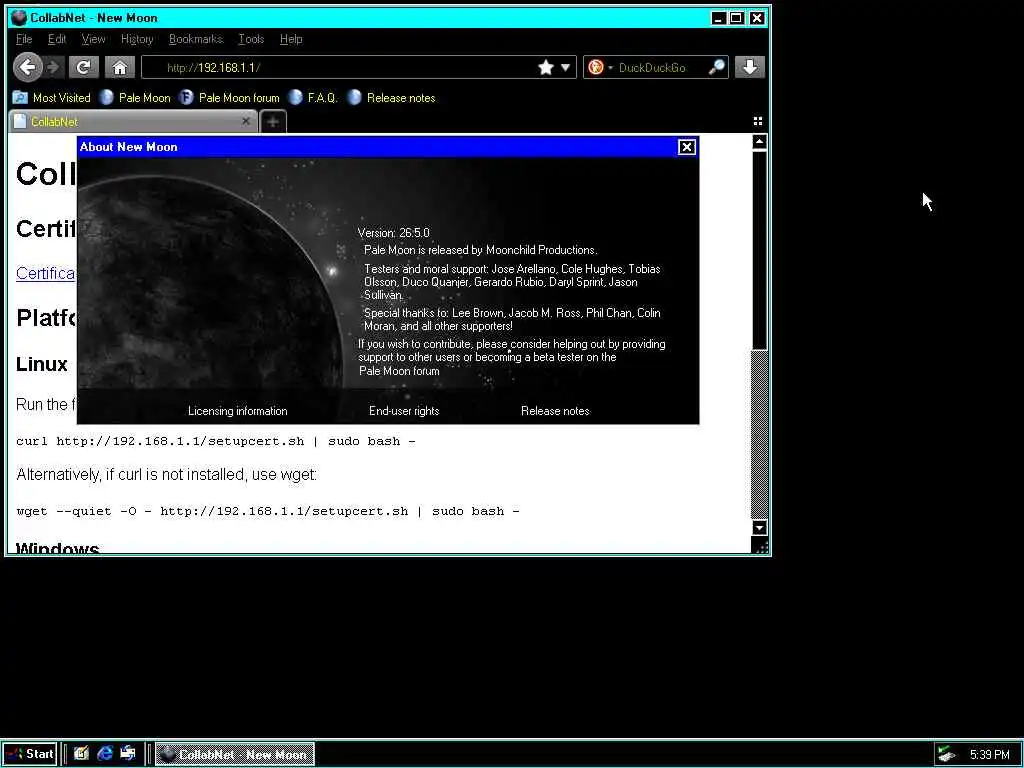Open Licensing information link

tap(238, 411)
